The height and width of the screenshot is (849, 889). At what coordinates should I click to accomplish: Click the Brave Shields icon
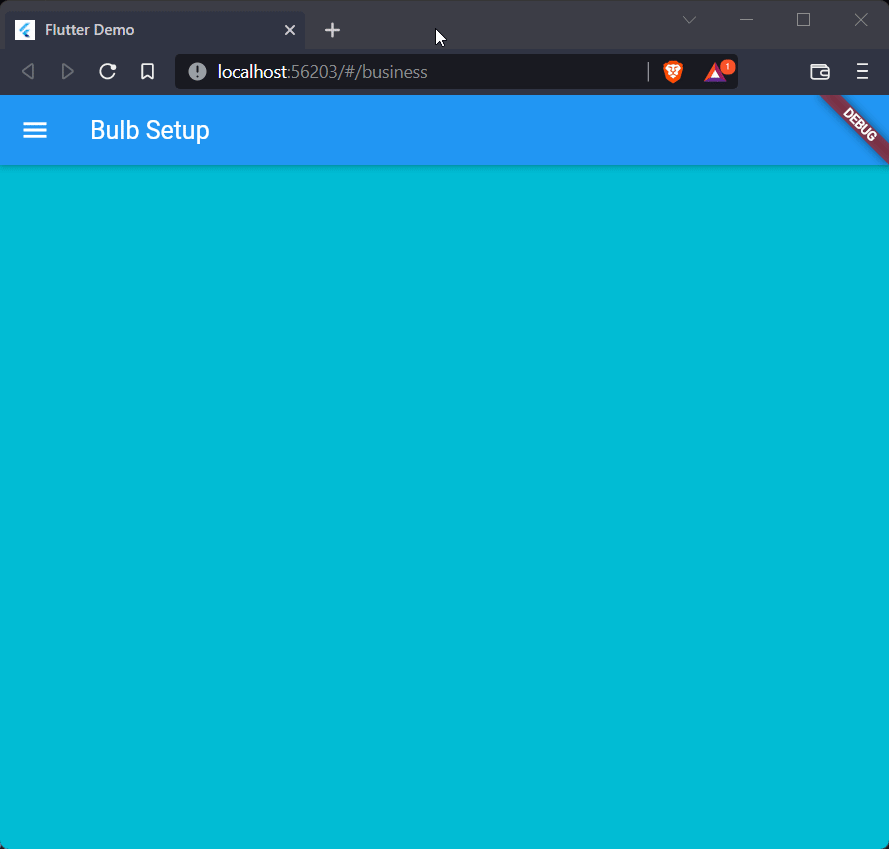[x=673, y=71]
